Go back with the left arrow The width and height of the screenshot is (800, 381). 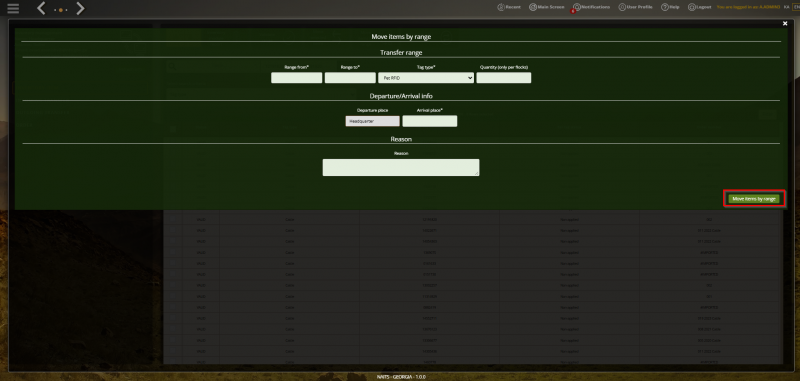coord(41,8)
